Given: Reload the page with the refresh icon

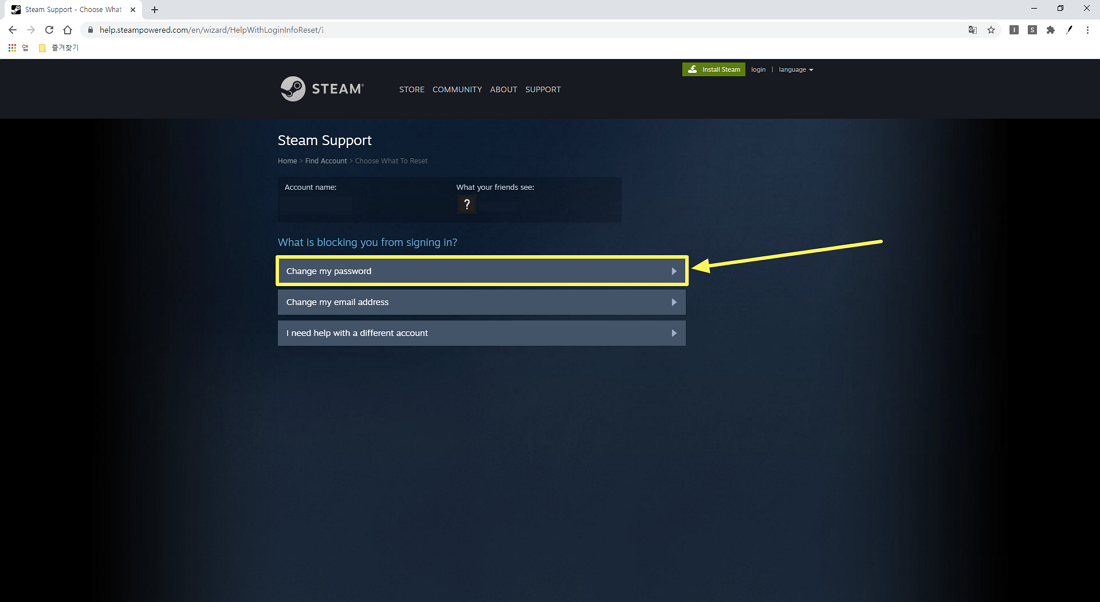Looking at the screenshot, I should point(49,29).
